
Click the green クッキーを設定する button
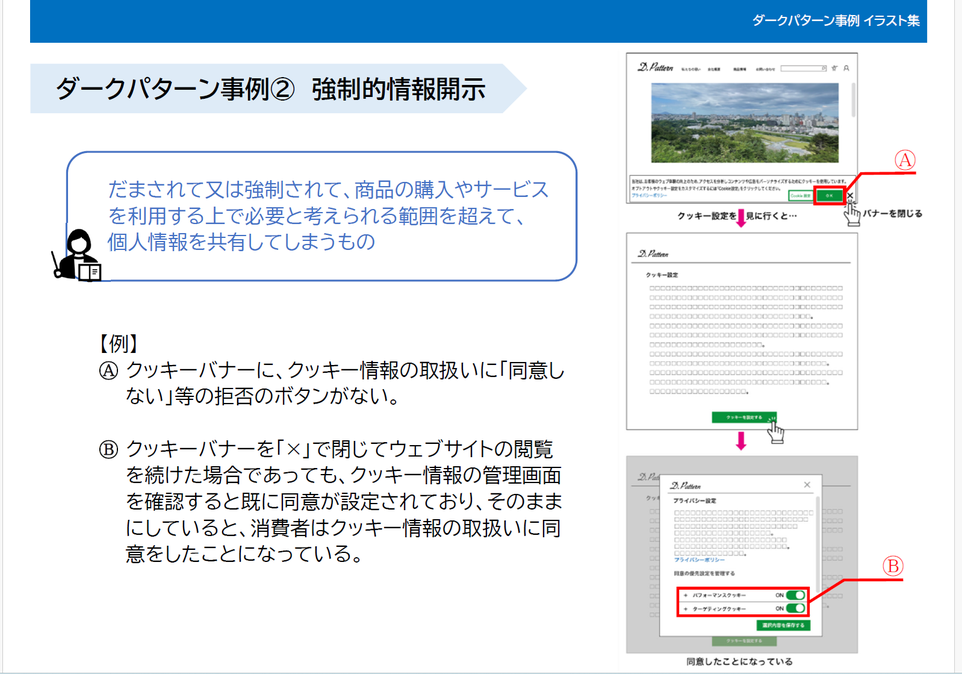744,417
